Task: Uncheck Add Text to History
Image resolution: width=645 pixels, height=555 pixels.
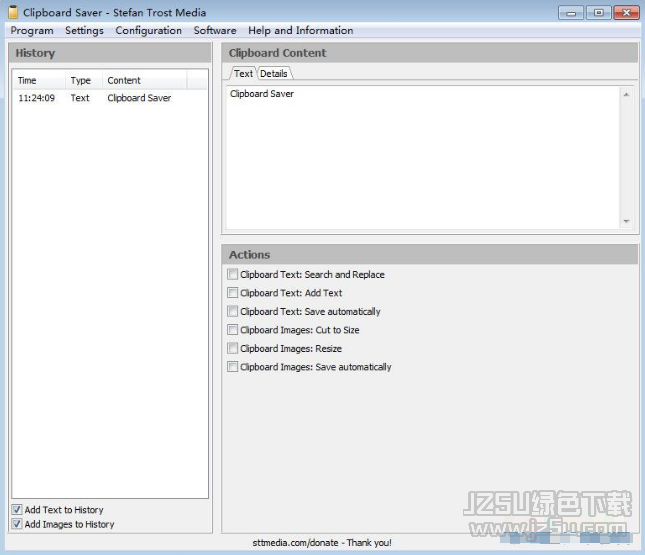Action: 17,510
